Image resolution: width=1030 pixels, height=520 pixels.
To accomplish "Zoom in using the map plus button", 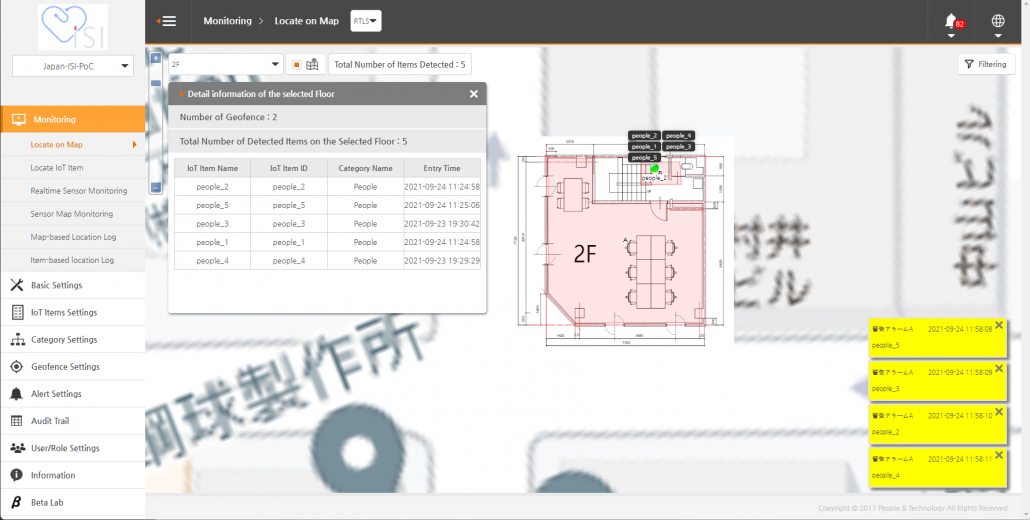I will 155,58.
